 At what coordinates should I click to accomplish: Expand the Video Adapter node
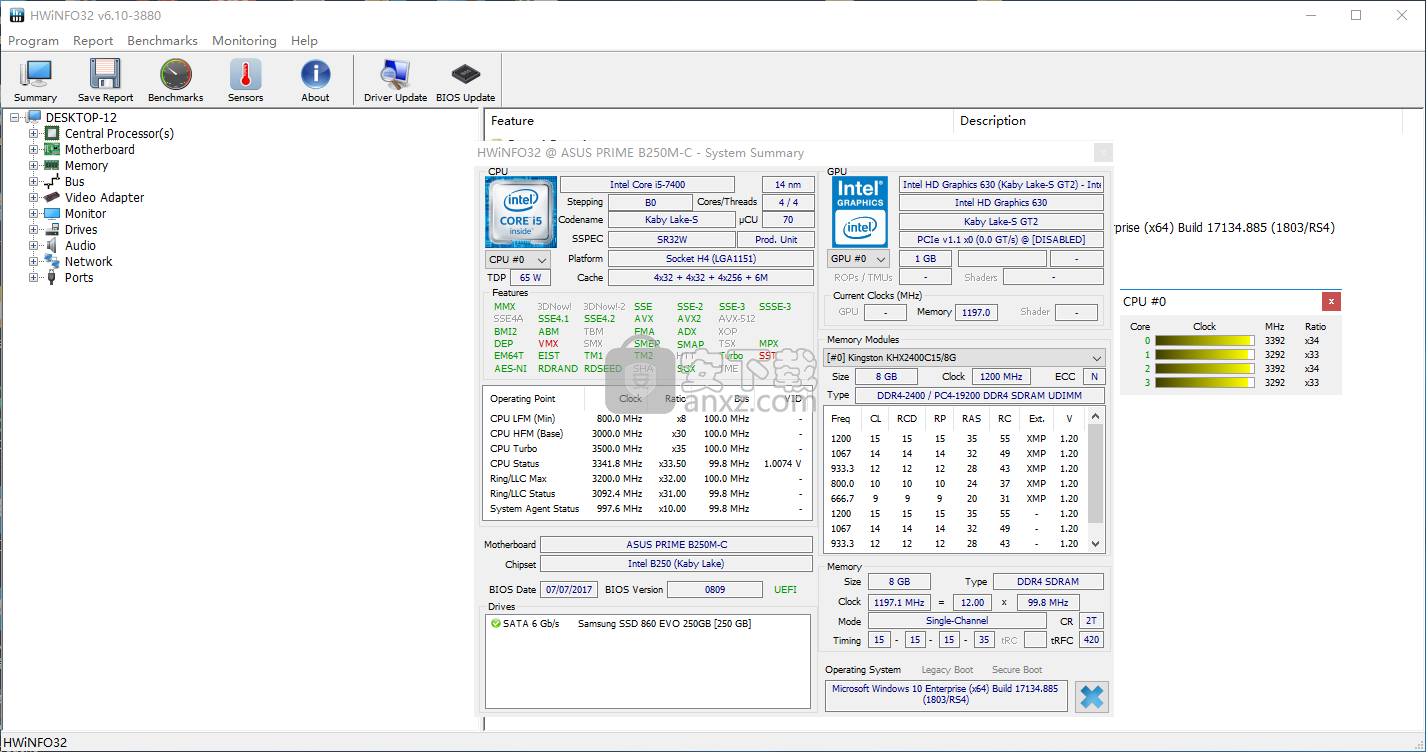point(34,197)
